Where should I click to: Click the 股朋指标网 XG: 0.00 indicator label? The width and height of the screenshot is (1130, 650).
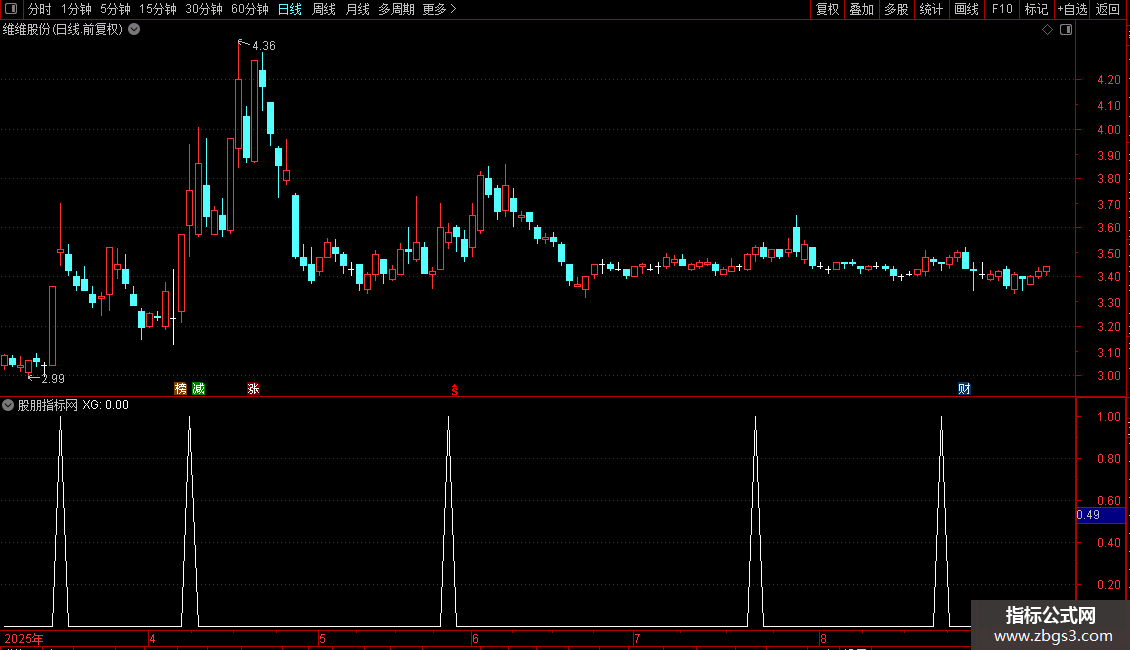(73, 405)
